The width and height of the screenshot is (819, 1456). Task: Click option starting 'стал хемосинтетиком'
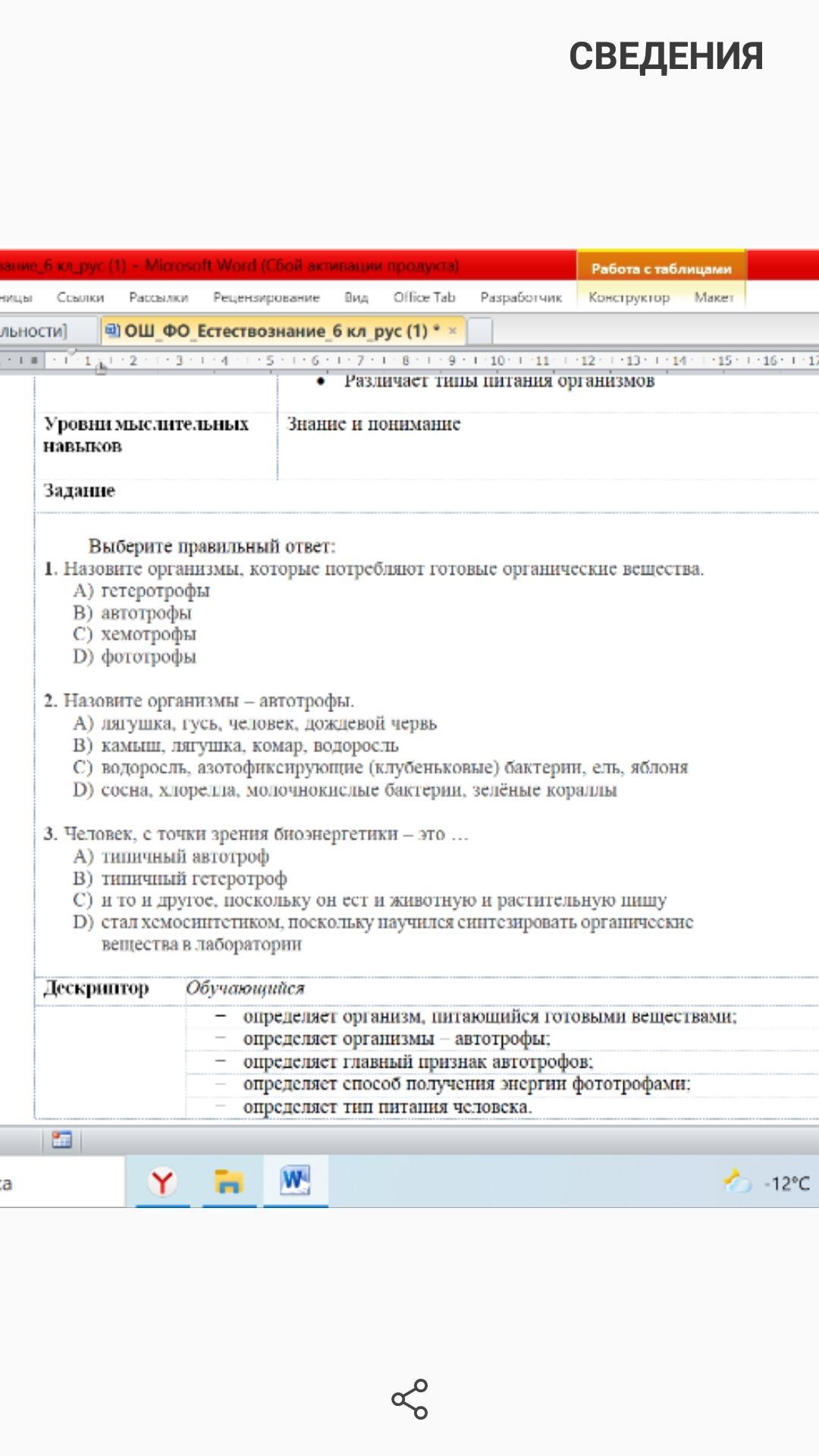(397, 933)
